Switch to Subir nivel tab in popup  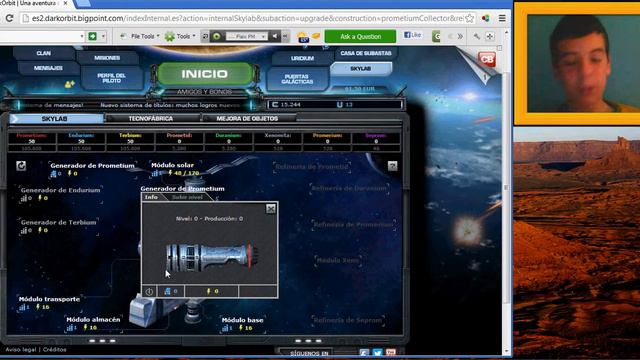point(187,197)
